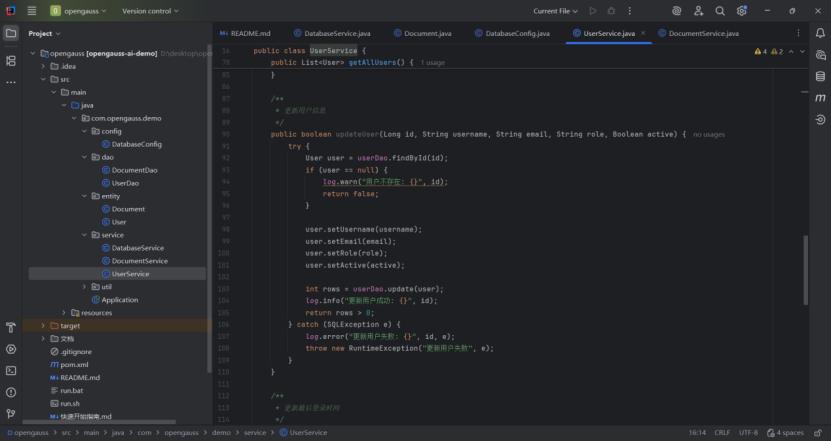This screenshot has height=442, width=831.
Task: Open the opengauss project dropdown
Action: coord(78,11)
